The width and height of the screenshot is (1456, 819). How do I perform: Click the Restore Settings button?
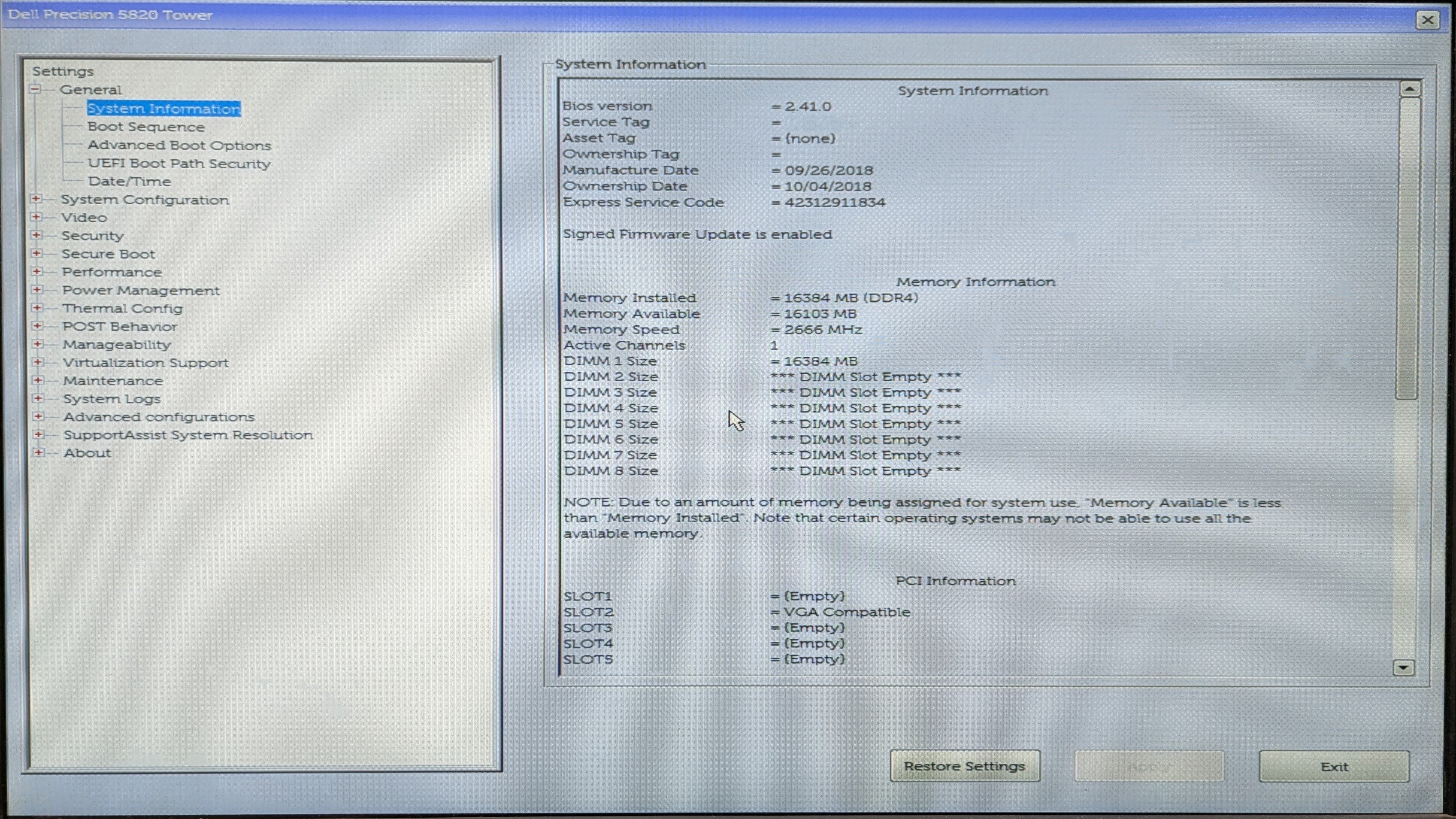tap(964, 766)
